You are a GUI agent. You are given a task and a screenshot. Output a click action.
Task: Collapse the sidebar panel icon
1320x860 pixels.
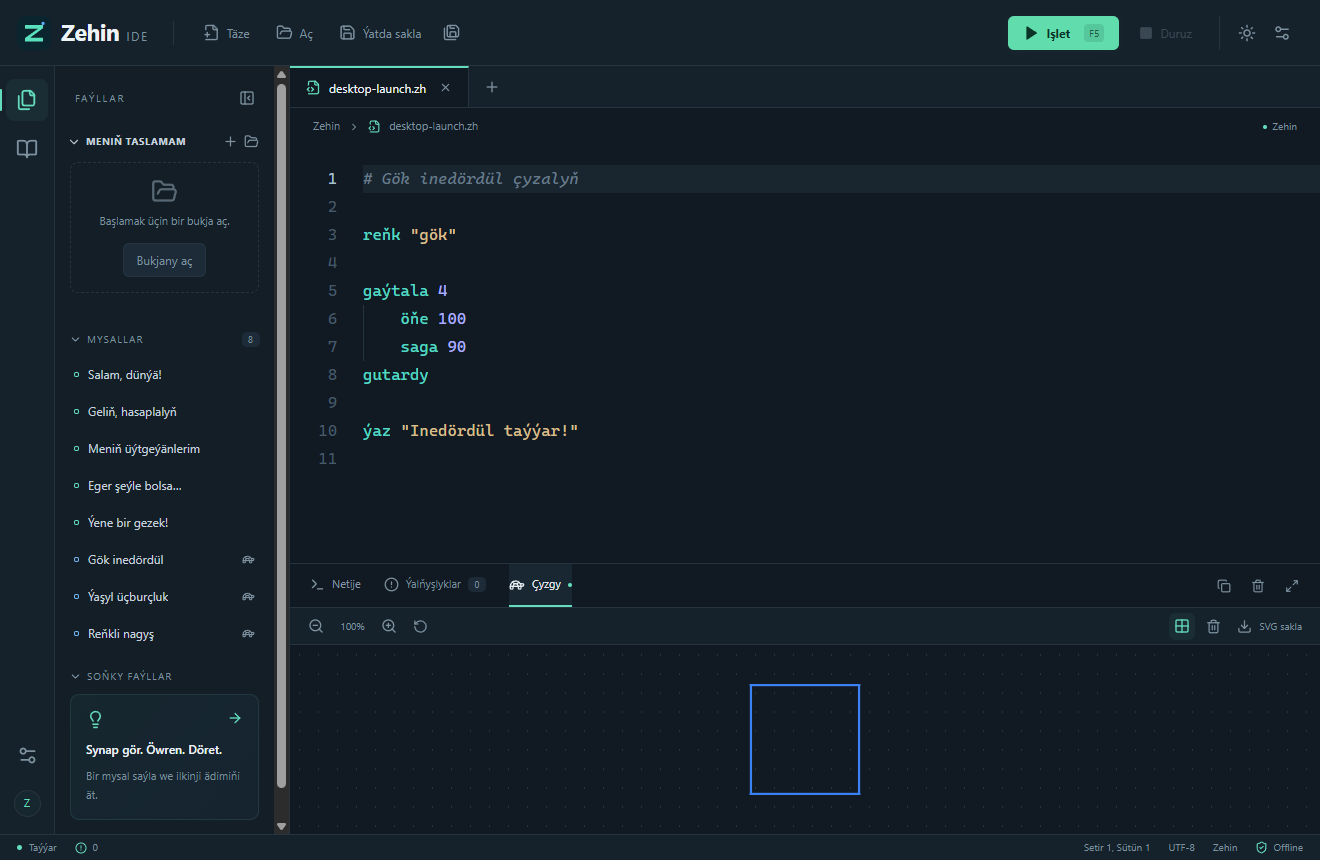coord(247,98)
